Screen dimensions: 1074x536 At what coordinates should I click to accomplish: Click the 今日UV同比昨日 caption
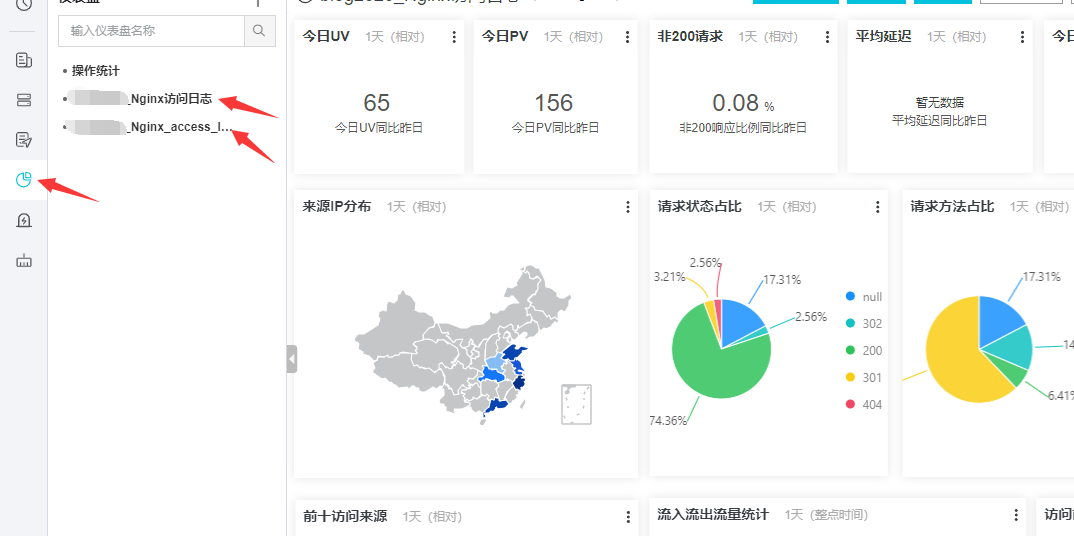coord(379,127)
